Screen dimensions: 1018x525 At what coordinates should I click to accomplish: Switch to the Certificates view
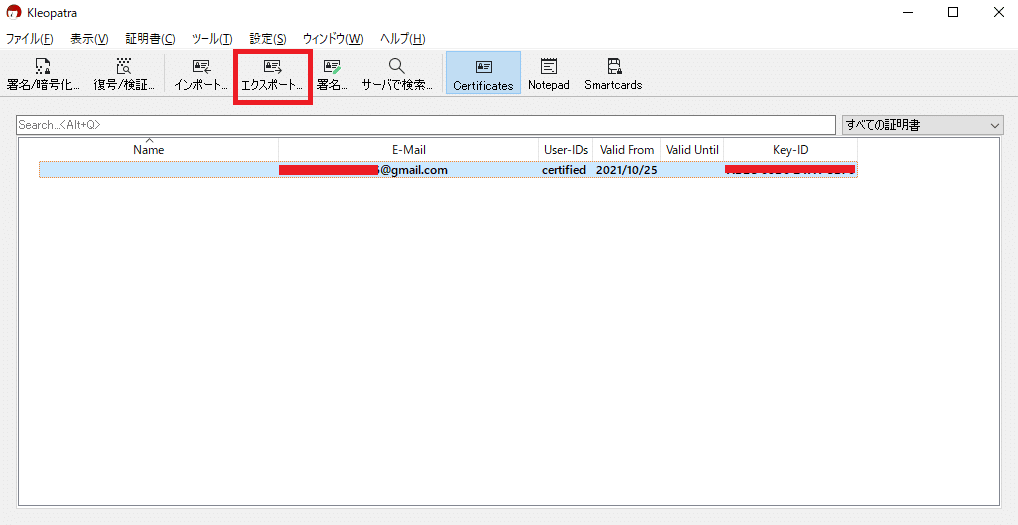pos(483,73)
